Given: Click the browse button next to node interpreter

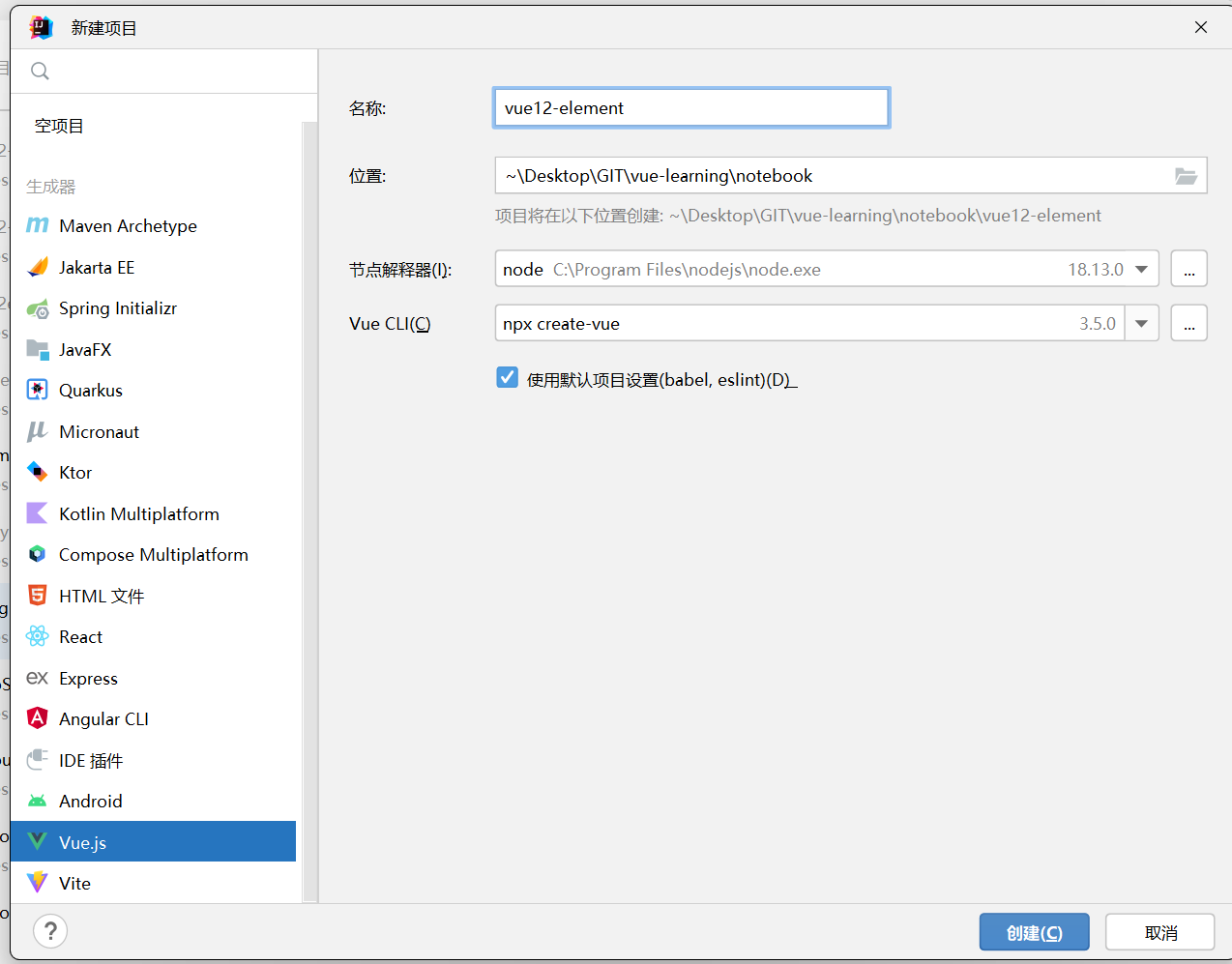Looking at the screenshot, I should pyautogui.click(x=1188, y=269).
